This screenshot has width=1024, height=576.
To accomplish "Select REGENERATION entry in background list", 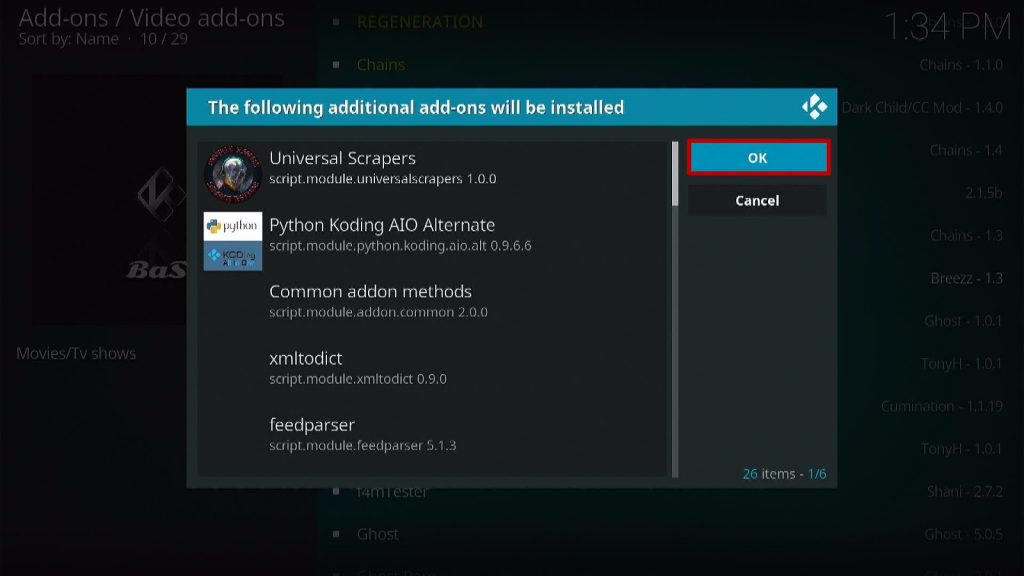I will pyautogui.click(x=420, y=22).
